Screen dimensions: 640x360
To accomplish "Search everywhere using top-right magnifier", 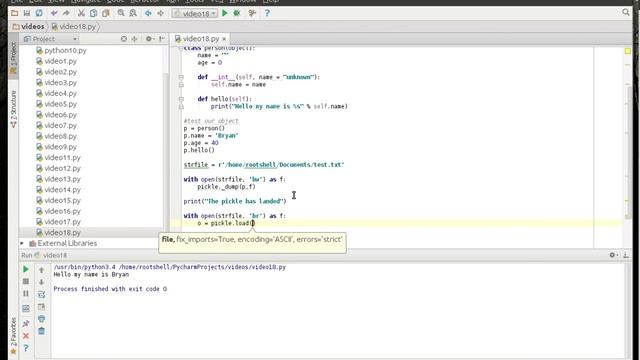I will point(626,13).
